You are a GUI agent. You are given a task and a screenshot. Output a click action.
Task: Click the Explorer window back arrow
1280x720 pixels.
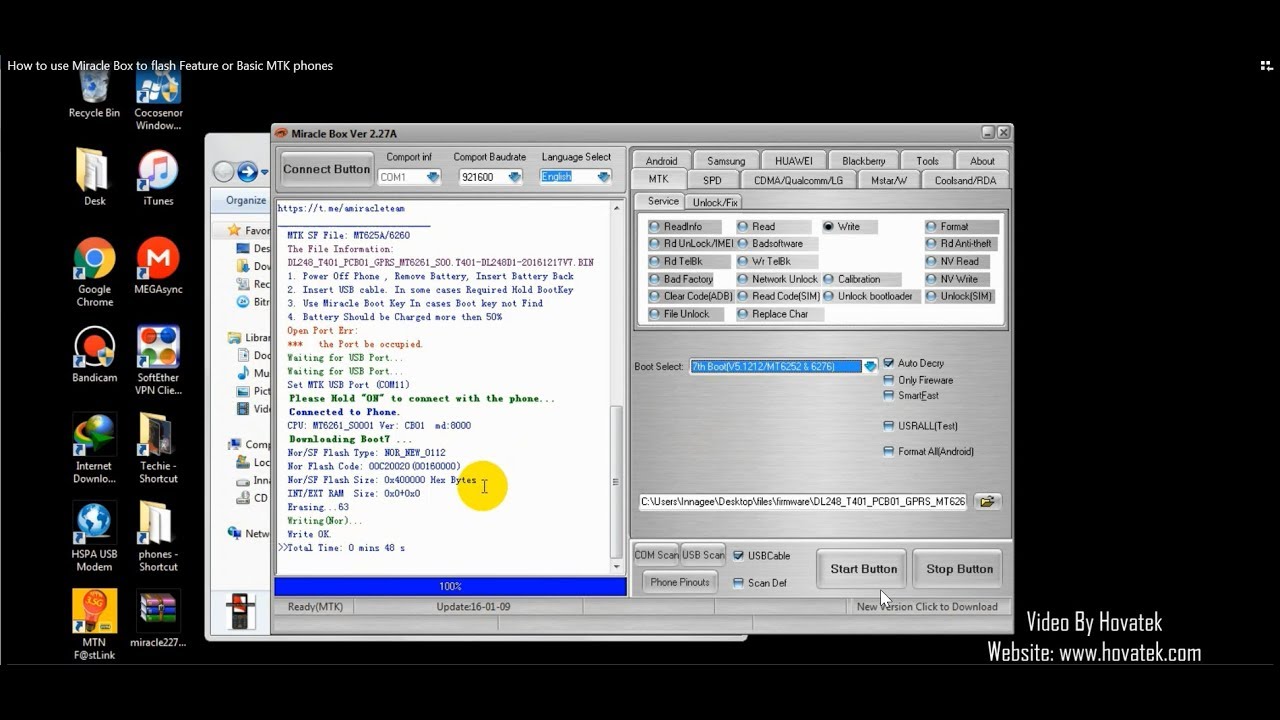coord(224,172)
